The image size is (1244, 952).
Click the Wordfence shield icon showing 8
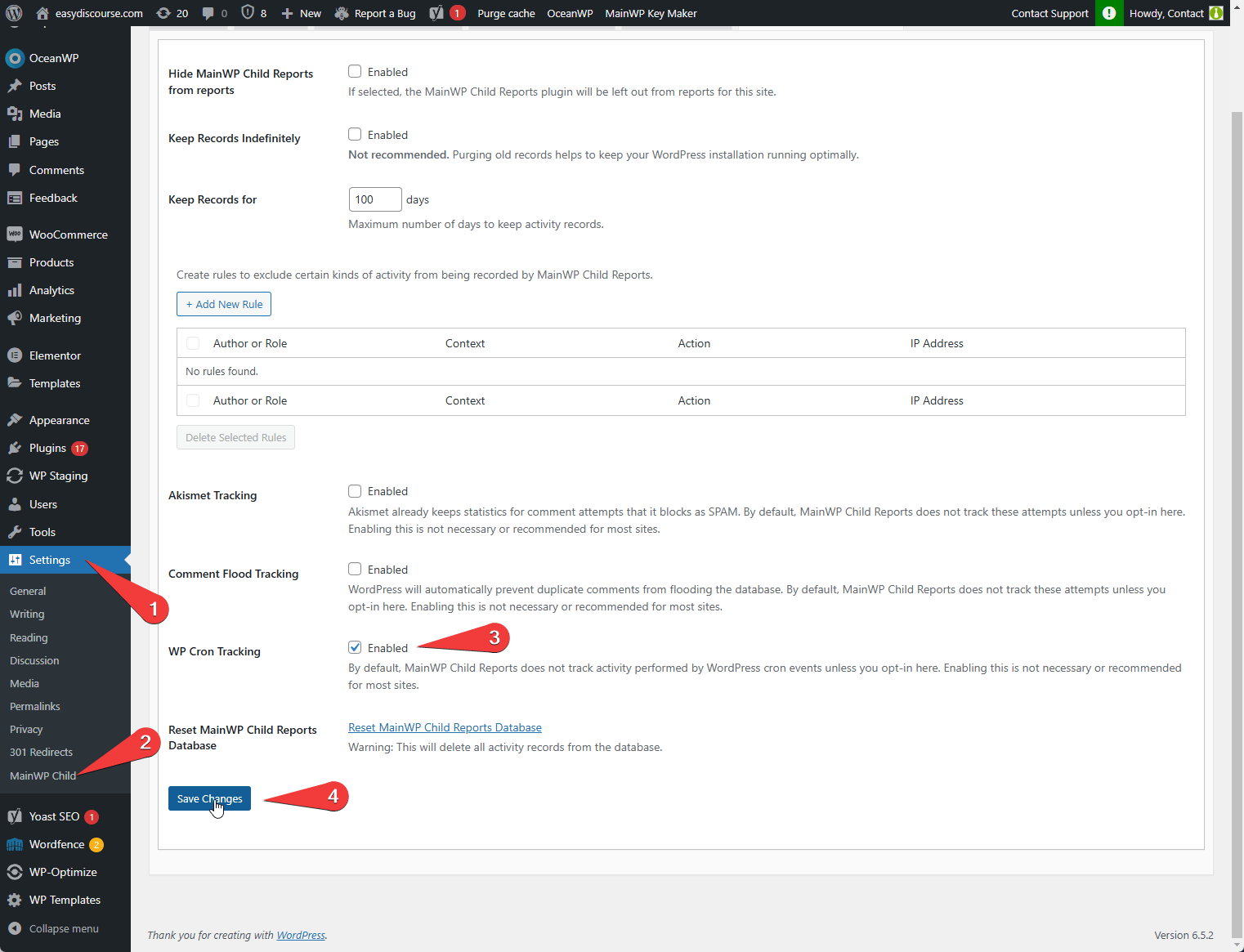pos(253,13)
